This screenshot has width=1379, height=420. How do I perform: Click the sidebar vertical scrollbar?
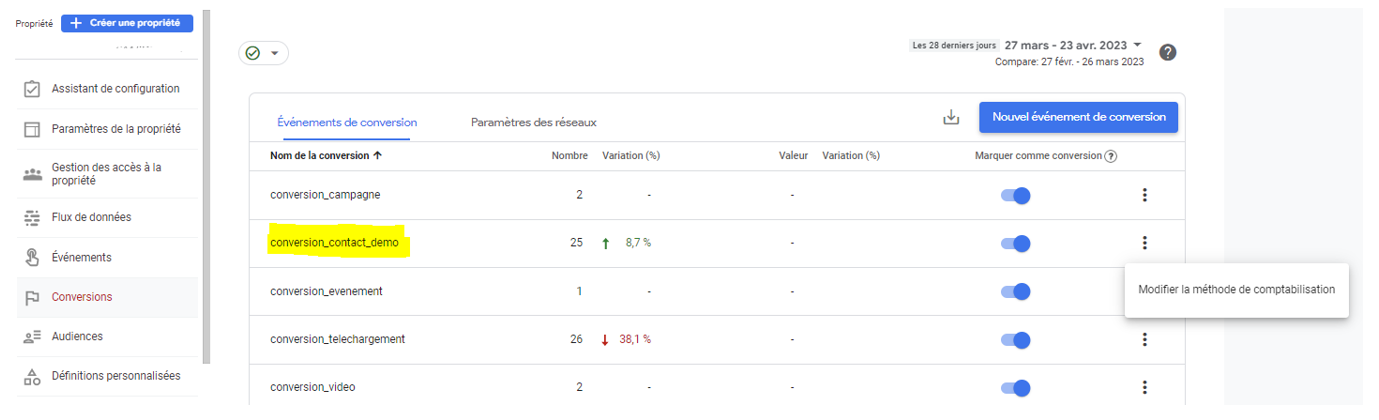pyautogui.click(x=207, y=188)
